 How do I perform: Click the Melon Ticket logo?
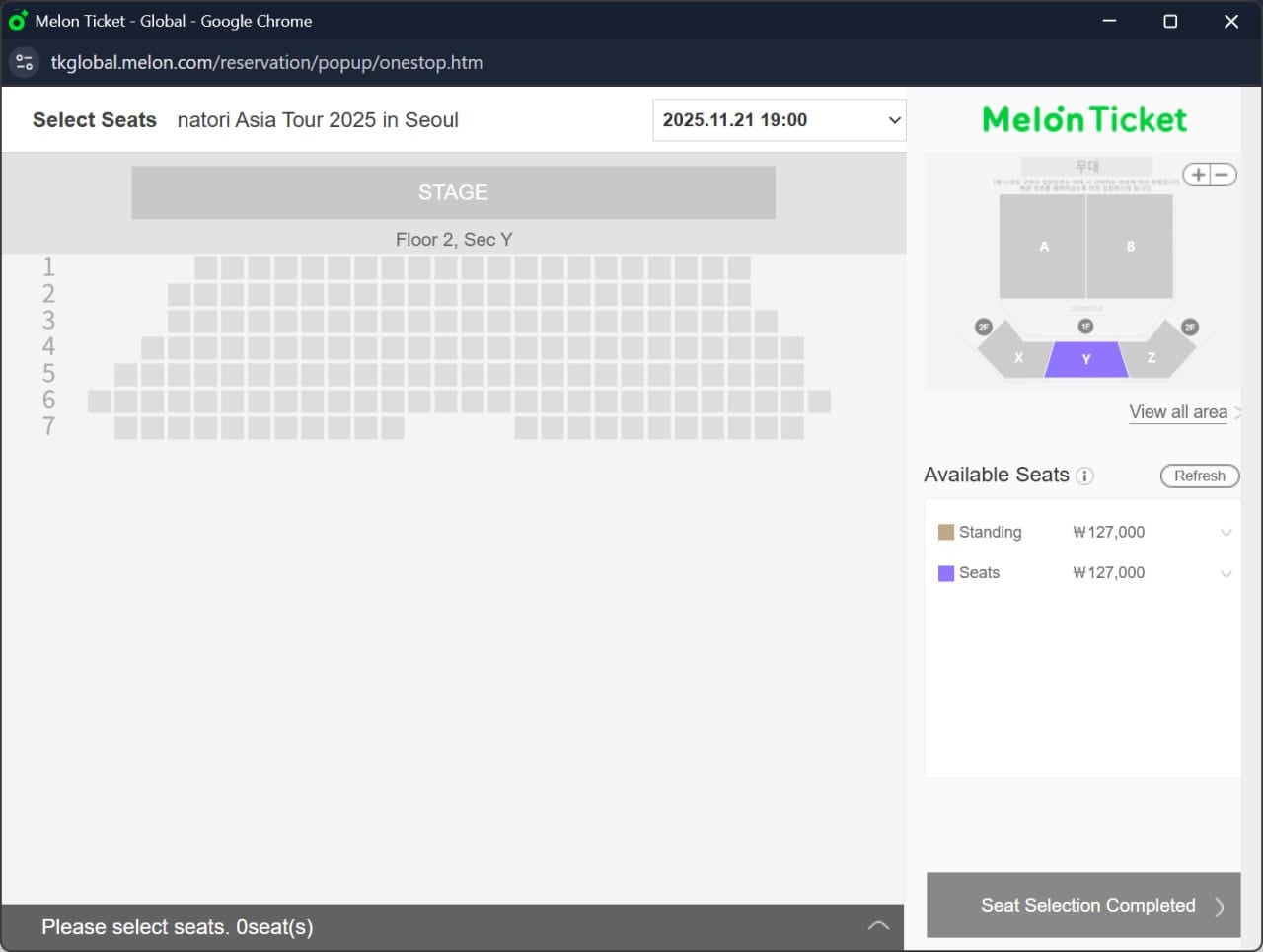pyautogui.click(x=1083, y=117)
